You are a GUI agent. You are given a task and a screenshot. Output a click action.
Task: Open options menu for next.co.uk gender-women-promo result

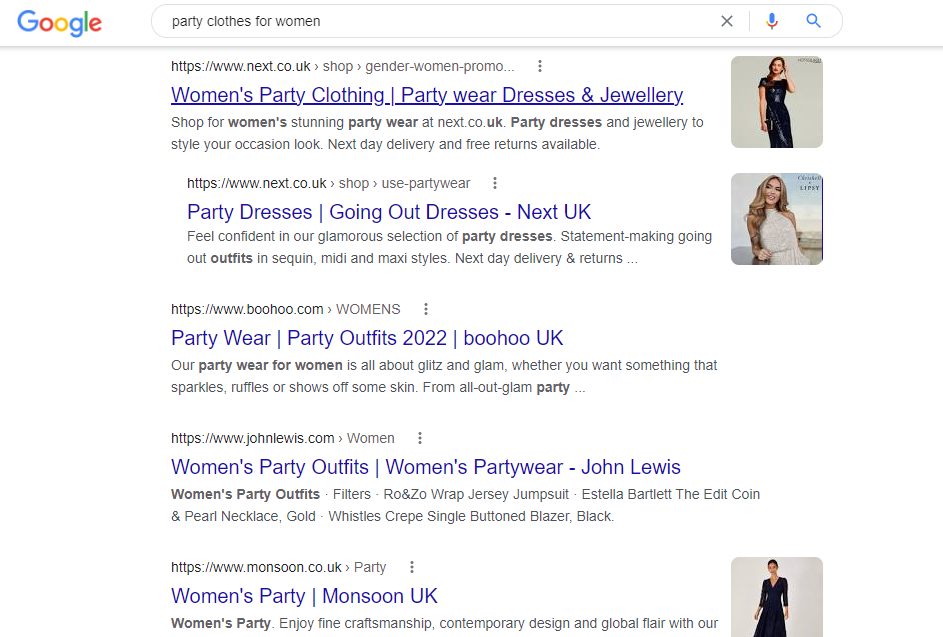point(539,66)
